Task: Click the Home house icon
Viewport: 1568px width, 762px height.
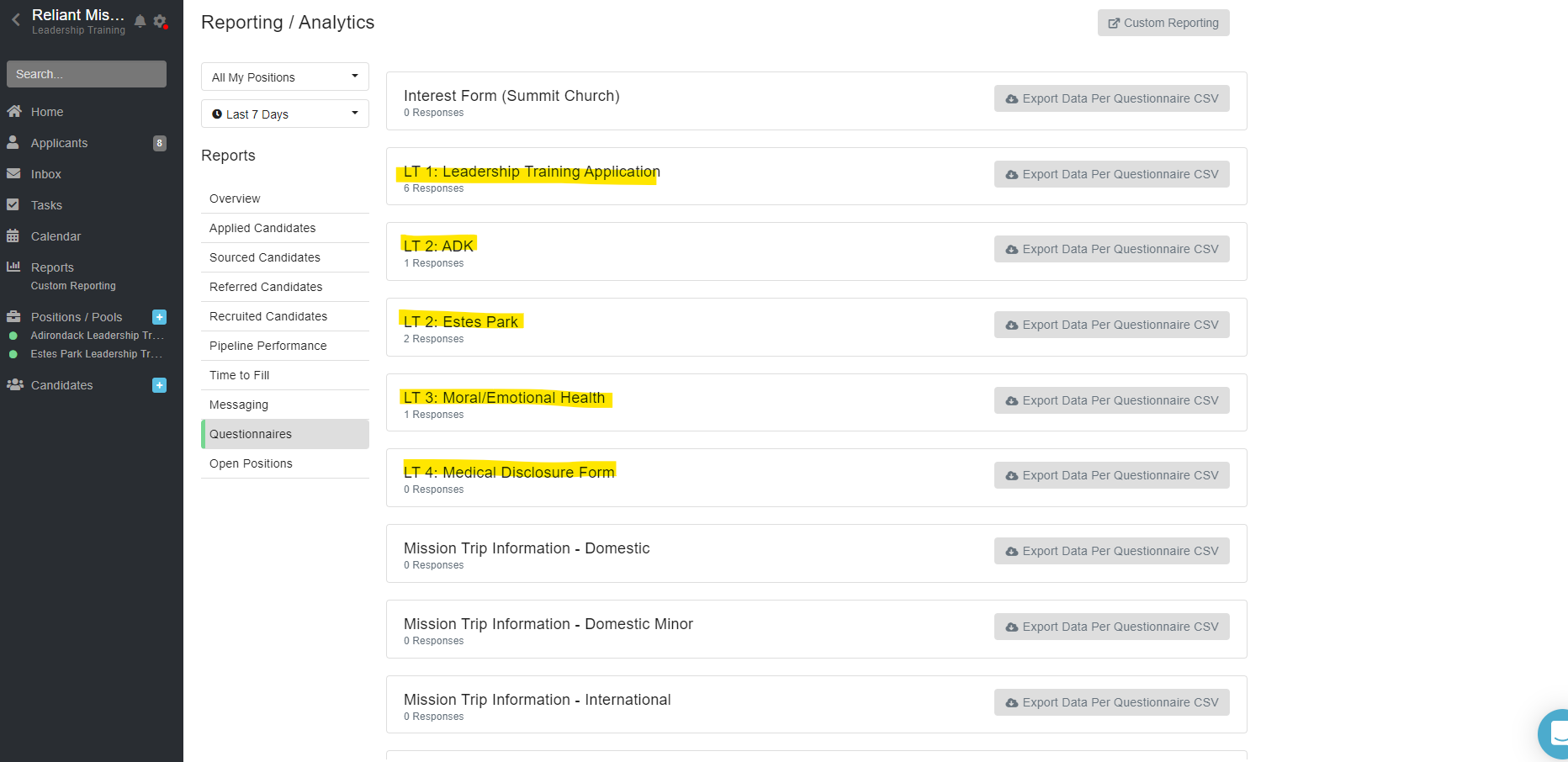Action: coord(13,111)
